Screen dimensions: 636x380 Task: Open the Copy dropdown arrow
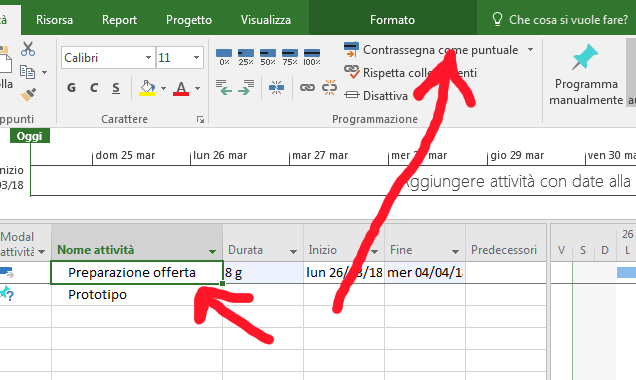(x=45, y=73)
